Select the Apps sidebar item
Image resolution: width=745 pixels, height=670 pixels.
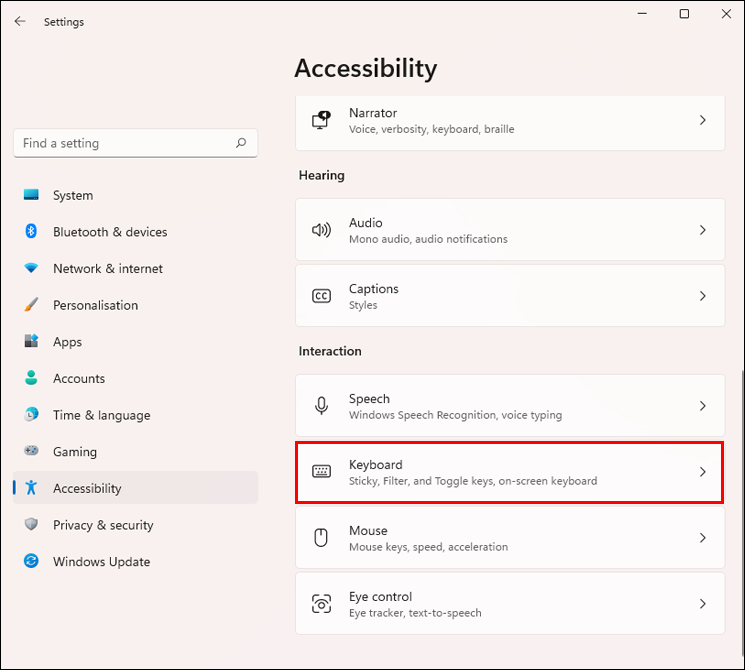point(67,342)
